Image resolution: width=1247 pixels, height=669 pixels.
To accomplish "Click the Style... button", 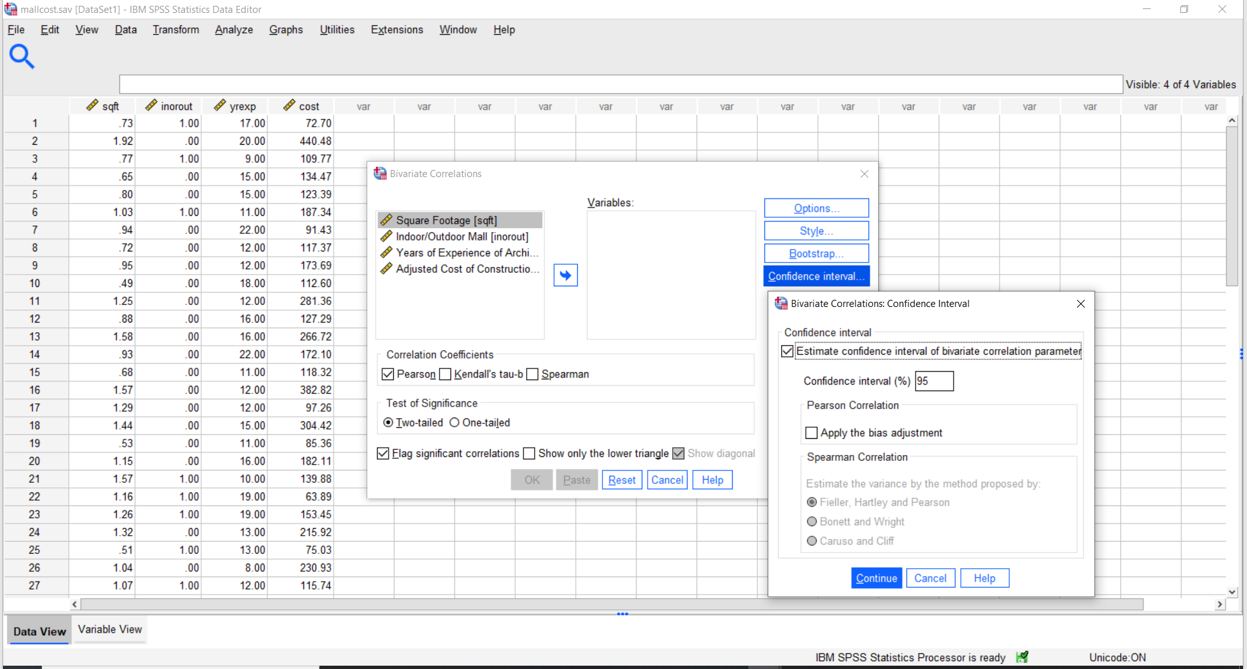I will (x=816, y=231).
